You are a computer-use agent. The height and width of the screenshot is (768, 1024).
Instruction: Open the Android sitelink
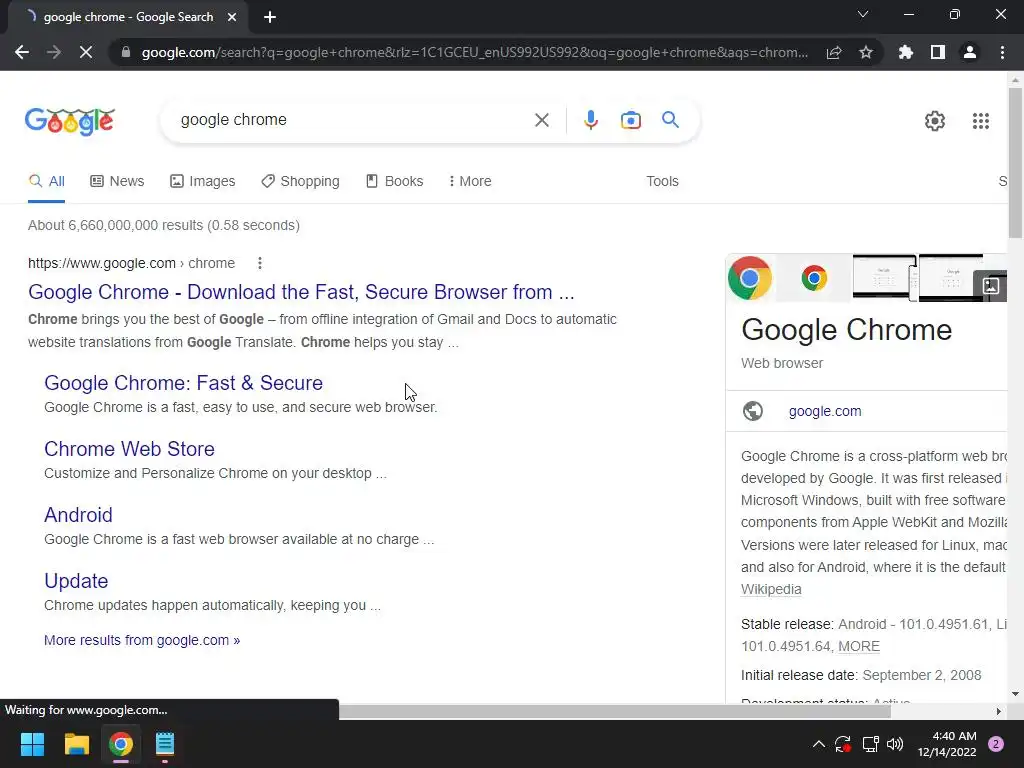point(78,515)
